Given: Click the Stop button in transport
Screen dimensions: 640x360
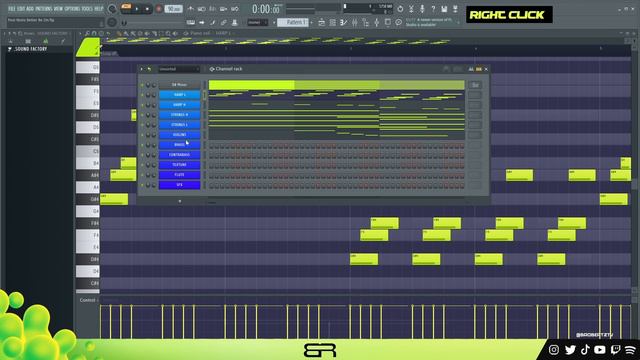Looking at the screenshot, I should (x=147, y=9).
